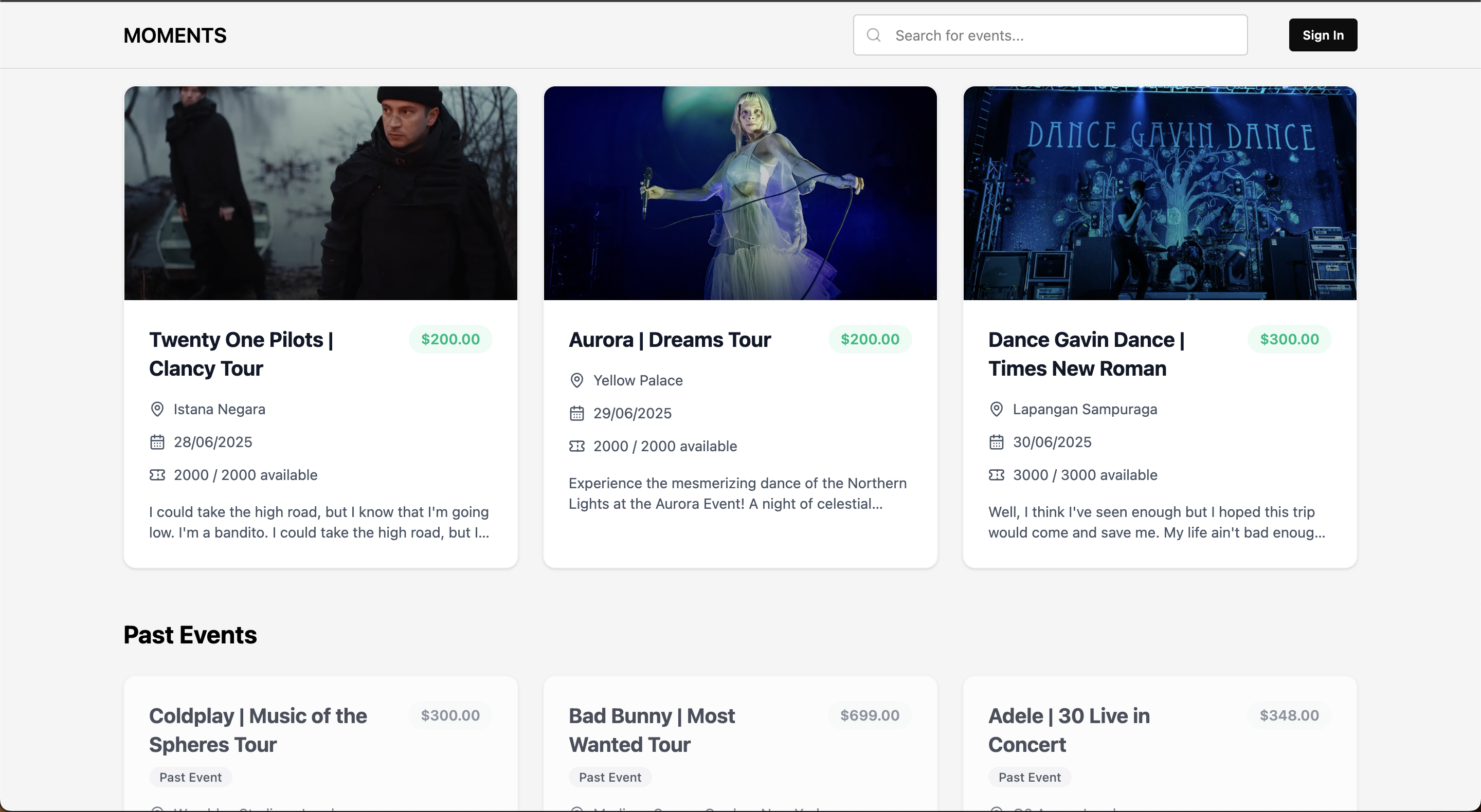Click the date 30/06/2025
The image size is (1481, 812).
(x=1052, y=442)
